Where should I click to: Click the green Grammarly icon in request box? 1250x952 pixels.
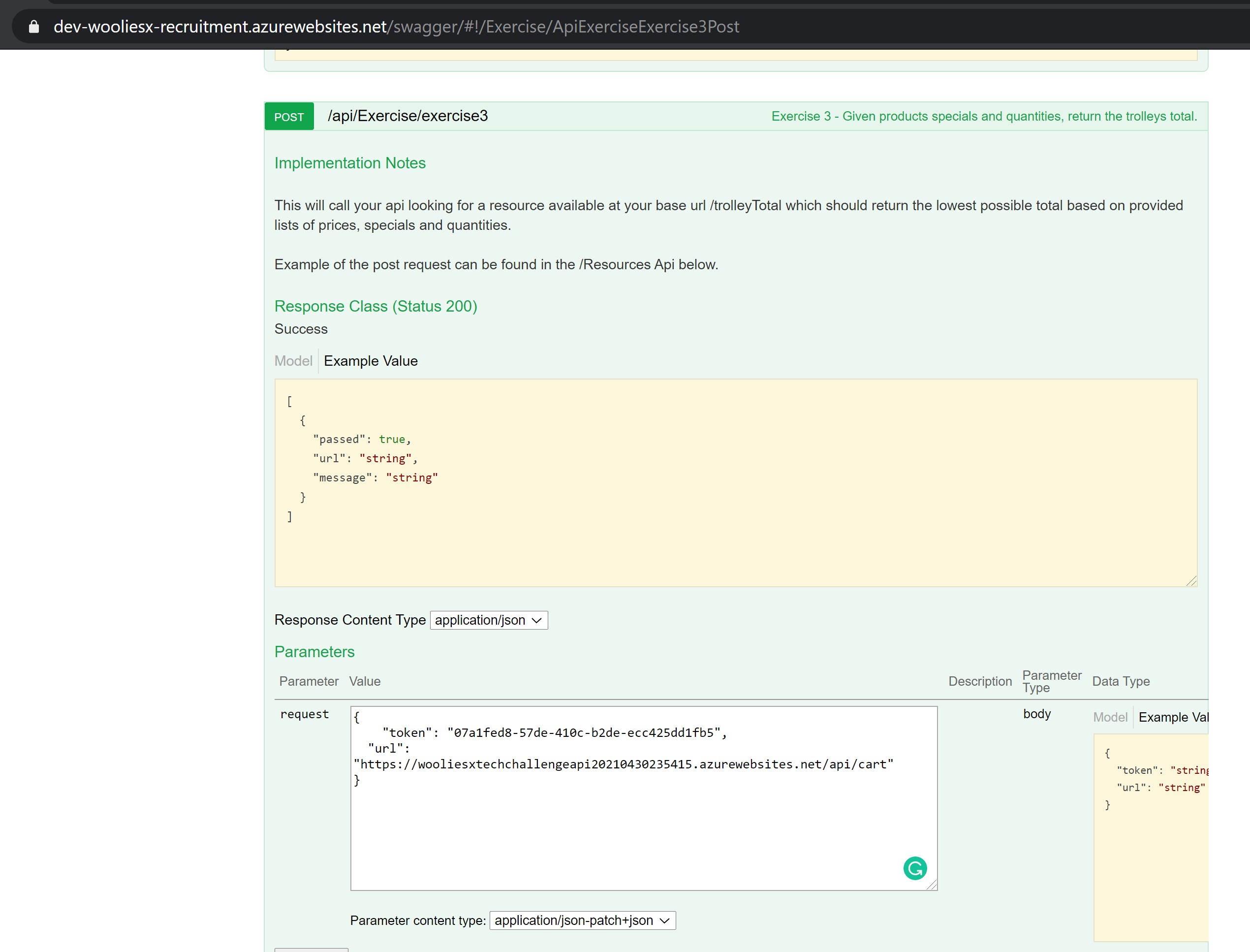(x=915, y=868)
